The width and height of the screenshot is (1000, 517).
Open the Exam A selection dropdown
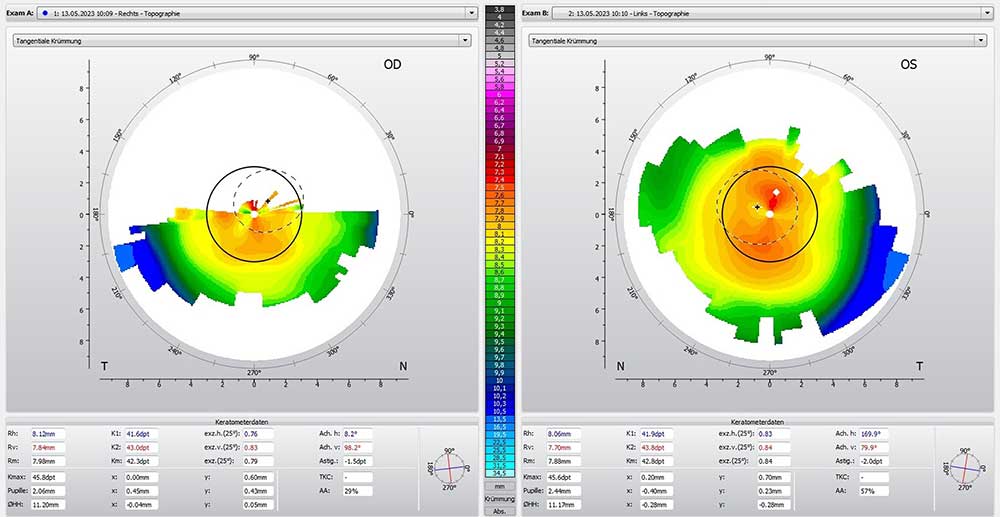click(x=470, y=12)
